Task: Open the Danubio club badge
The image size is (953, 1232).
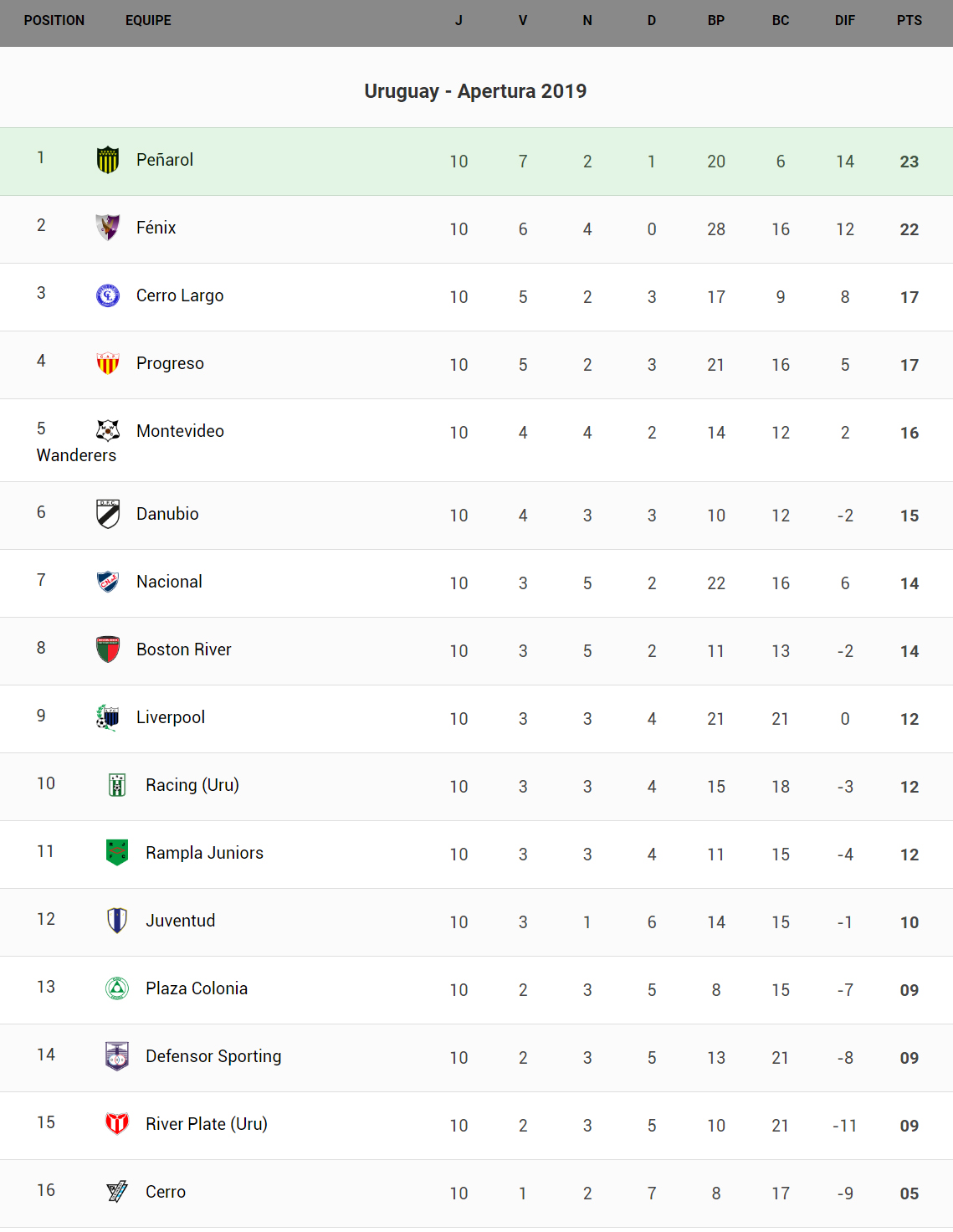Action: point(108,514)
